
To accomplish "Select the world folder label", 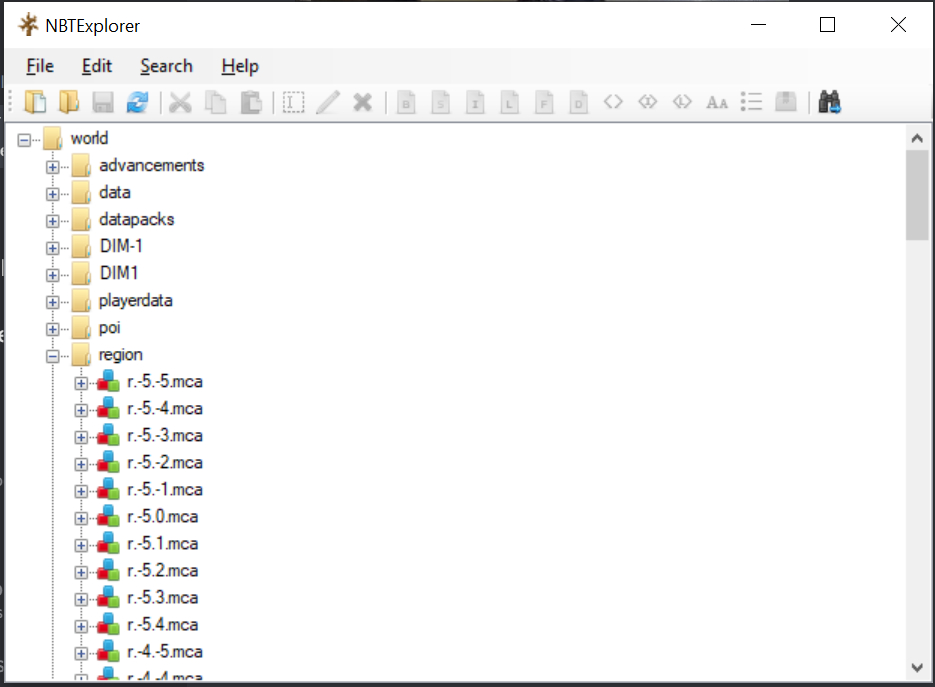I will pos(89,138).
